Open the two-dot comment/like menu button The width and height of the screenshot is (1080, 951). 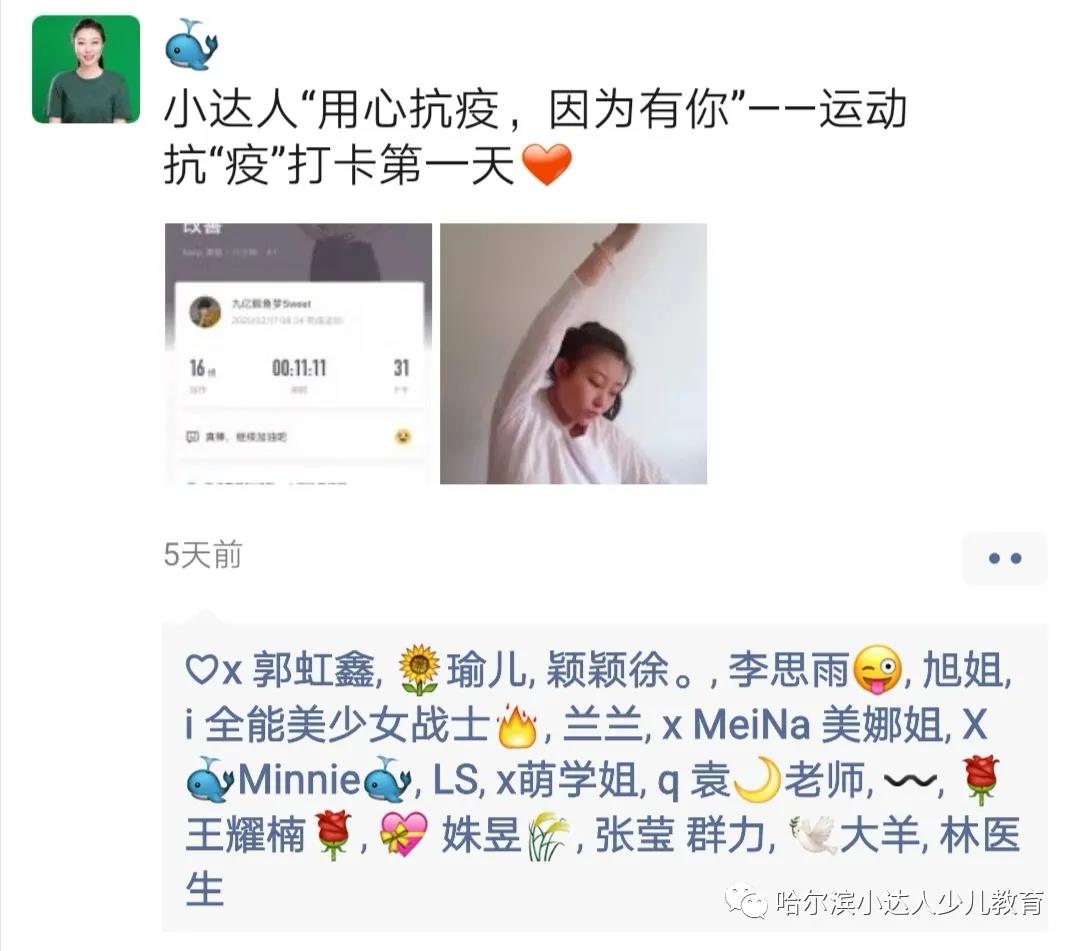tap(1004, 558)
